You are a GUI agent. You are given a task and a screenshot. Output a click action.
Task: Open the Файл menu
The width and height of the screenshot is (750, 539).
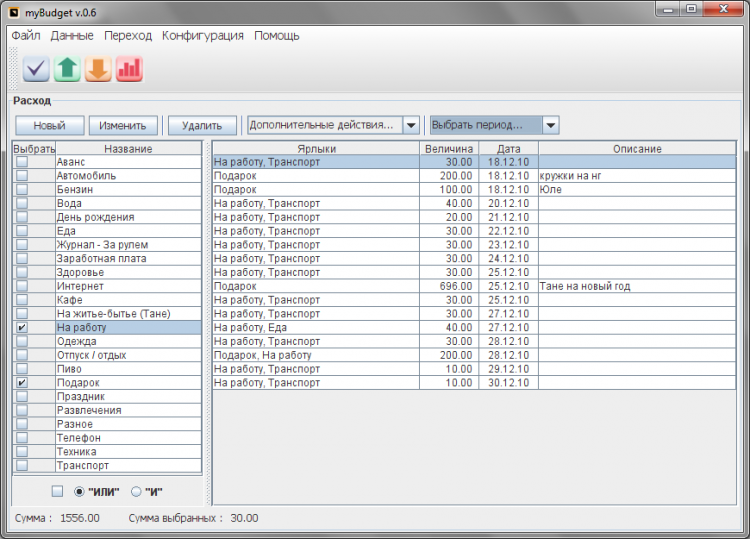(x=26, y=36)
